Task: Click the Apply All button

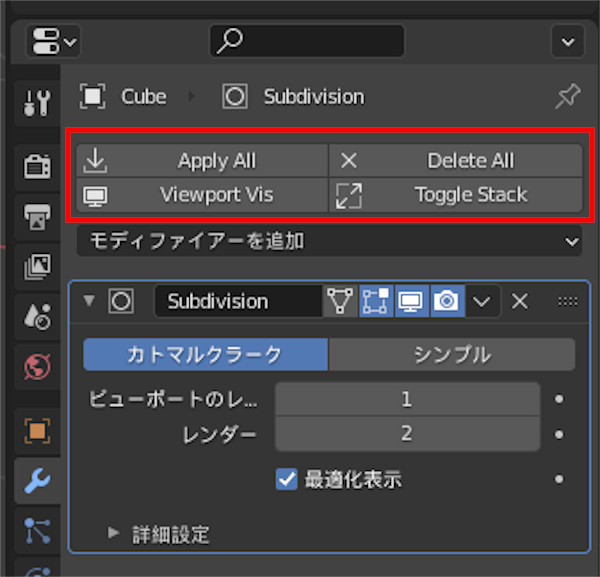Action: (202, 160)
